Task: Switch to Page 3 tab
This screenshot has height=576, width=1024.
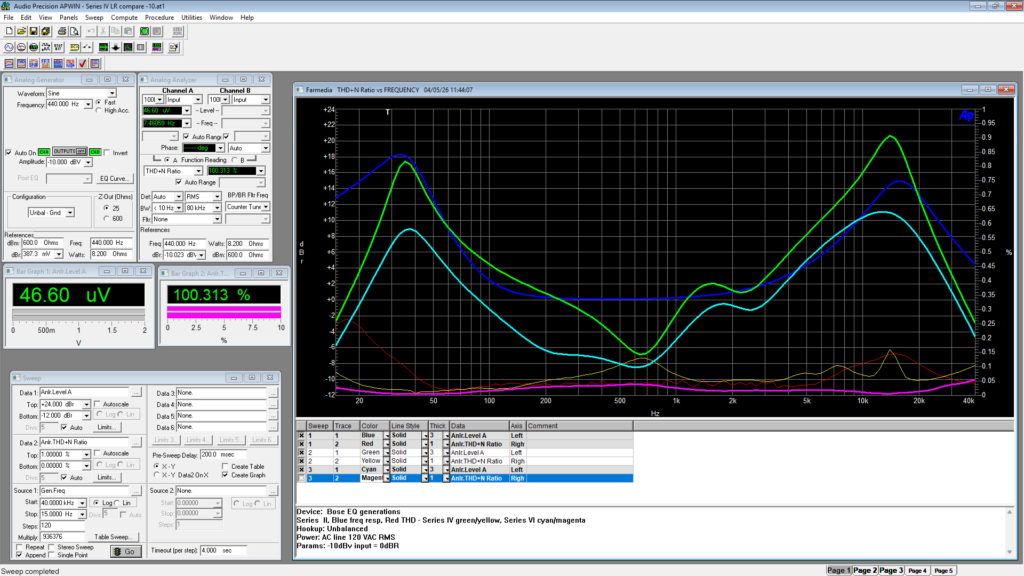Action: [890, 570]
